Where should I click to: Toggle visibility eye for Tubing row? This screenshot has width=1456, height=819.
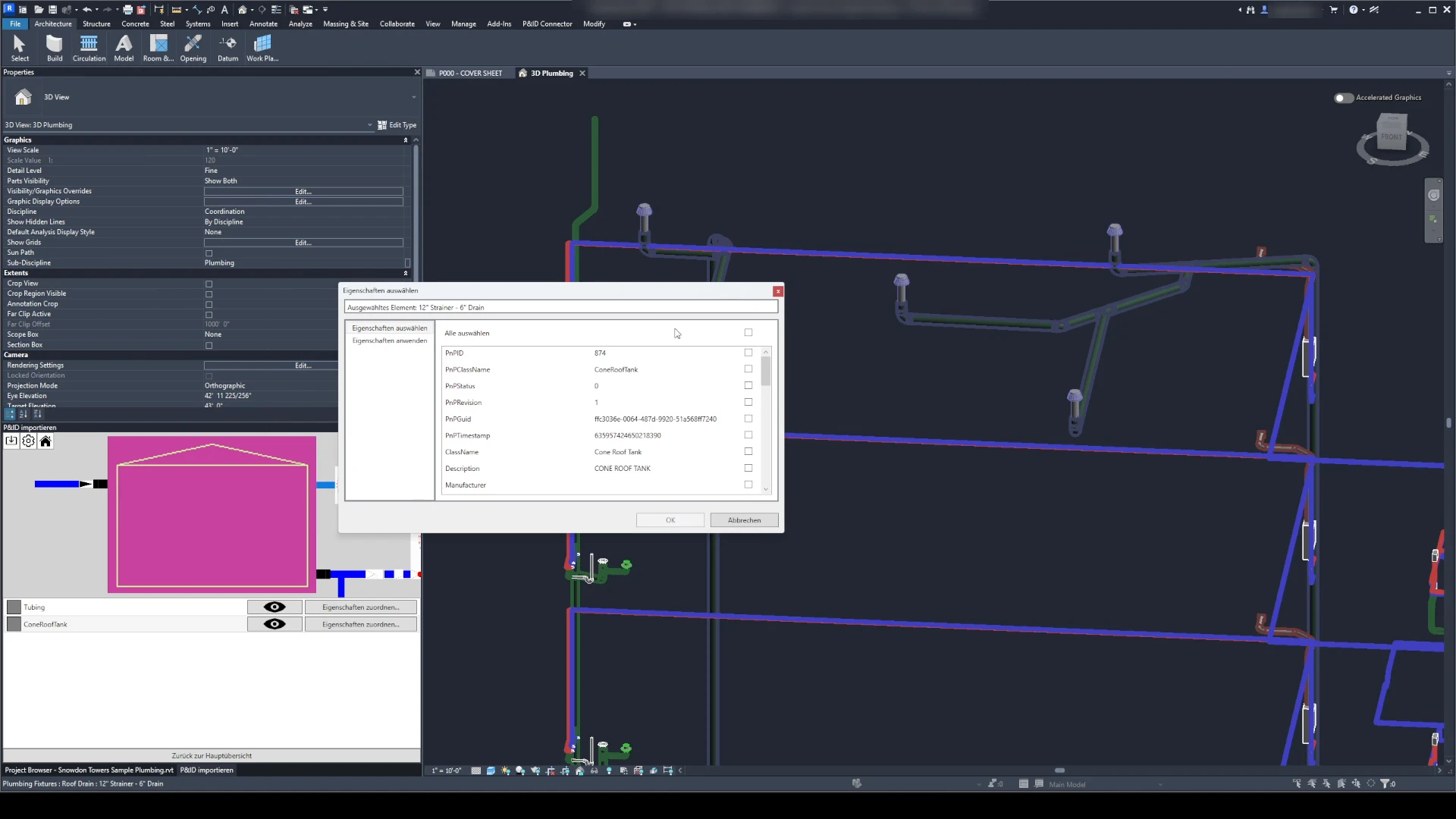pyautogui.click(x=275, y=607)
